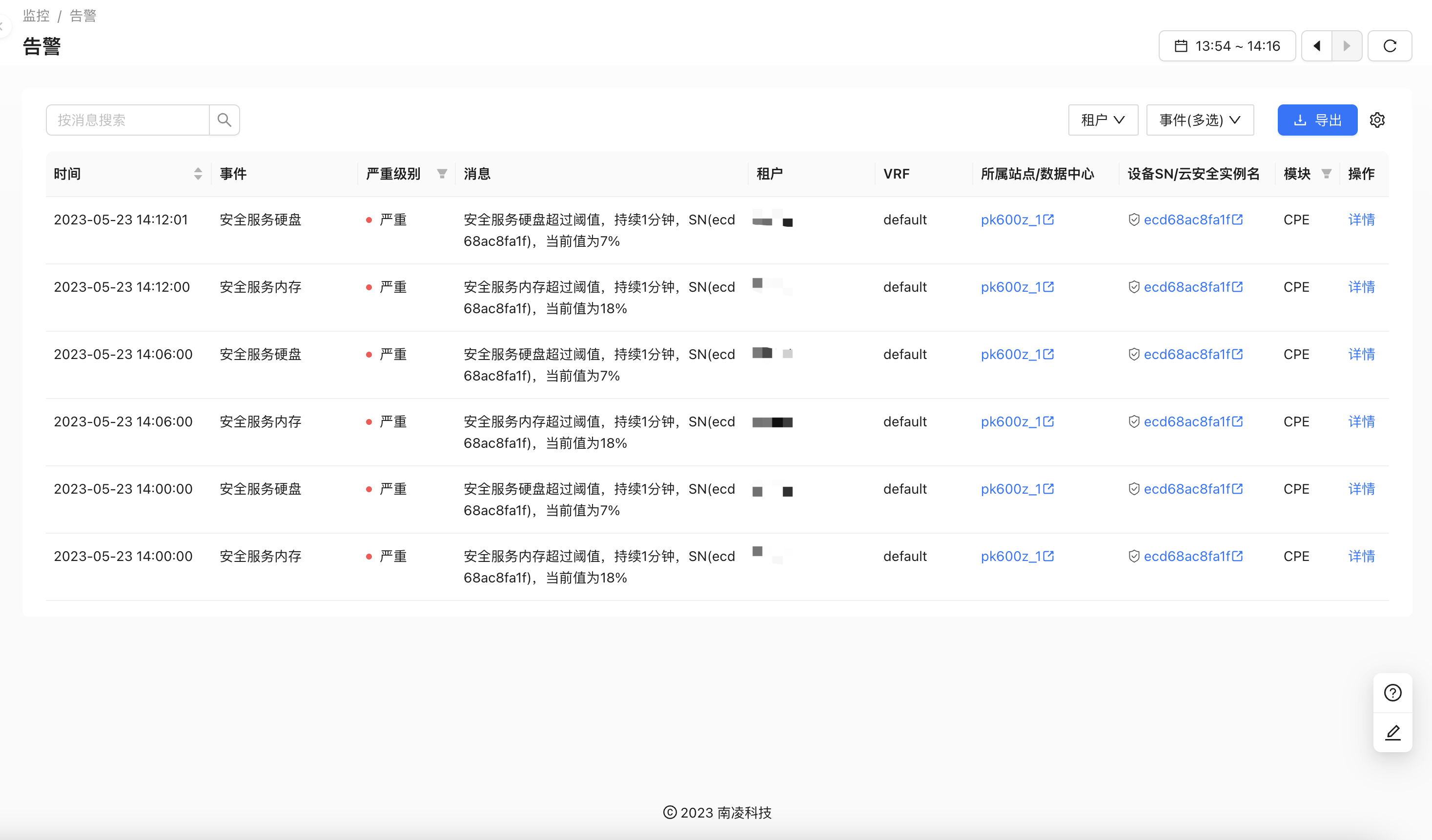This screenshot has width=1432, height=840.
Task: Click the 消息 column header
Action: [x=477, y=174]
